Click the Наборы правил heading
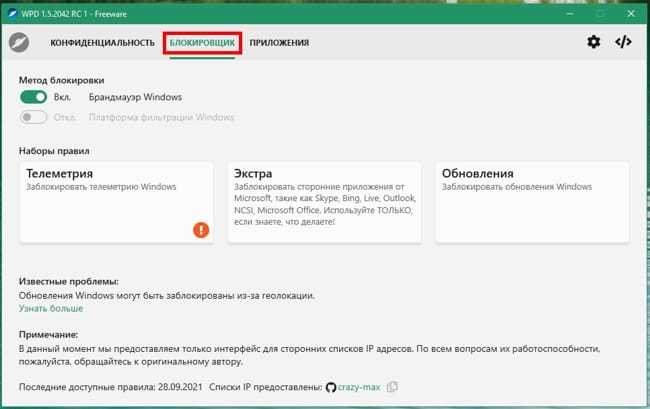Screen dimensions: 650x409 tap(54, 151)
